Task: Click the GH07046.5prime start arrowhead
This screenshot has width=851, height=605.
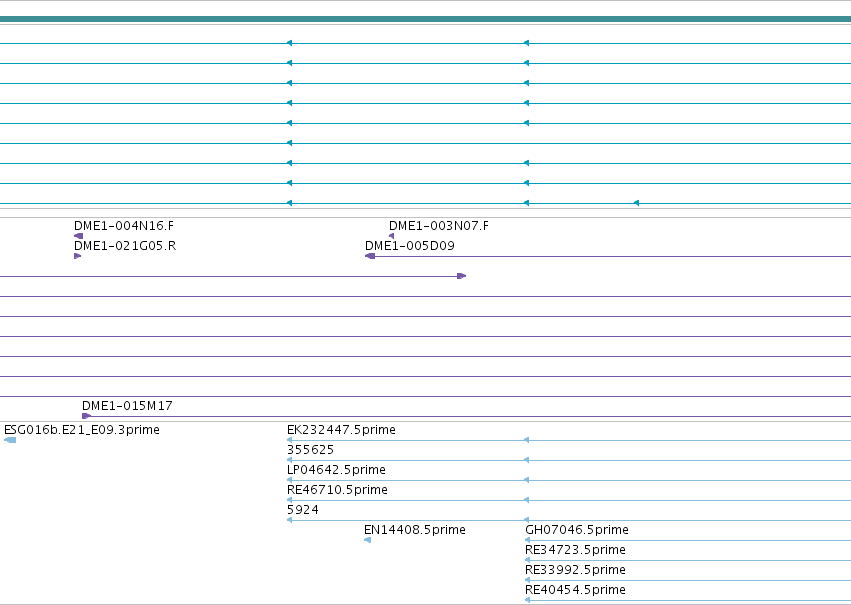Action: (x=528, y=540)
